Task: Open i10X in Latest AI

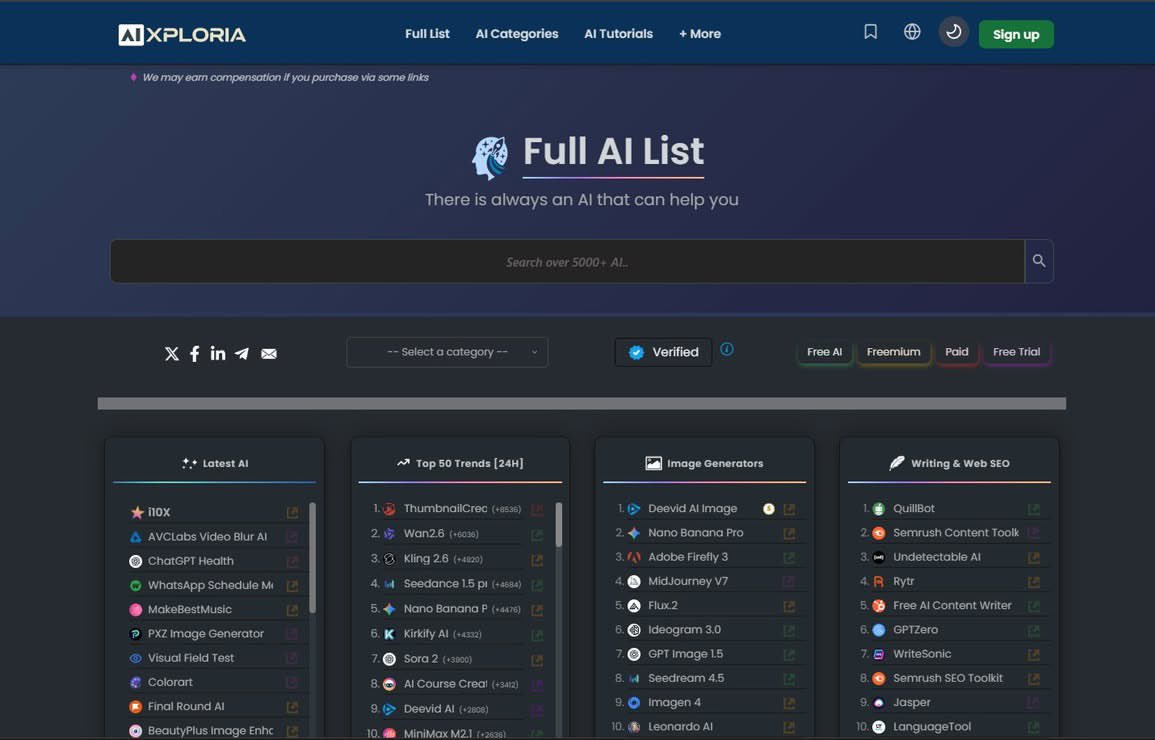Action: point(159,512)
